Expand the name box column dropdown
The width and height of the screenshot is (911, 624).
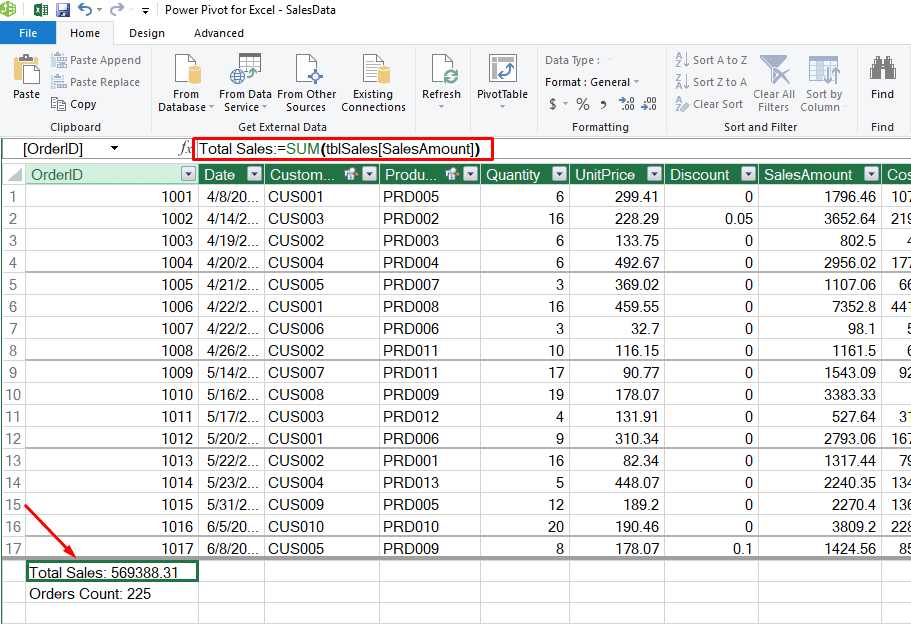tap(114, 149)
